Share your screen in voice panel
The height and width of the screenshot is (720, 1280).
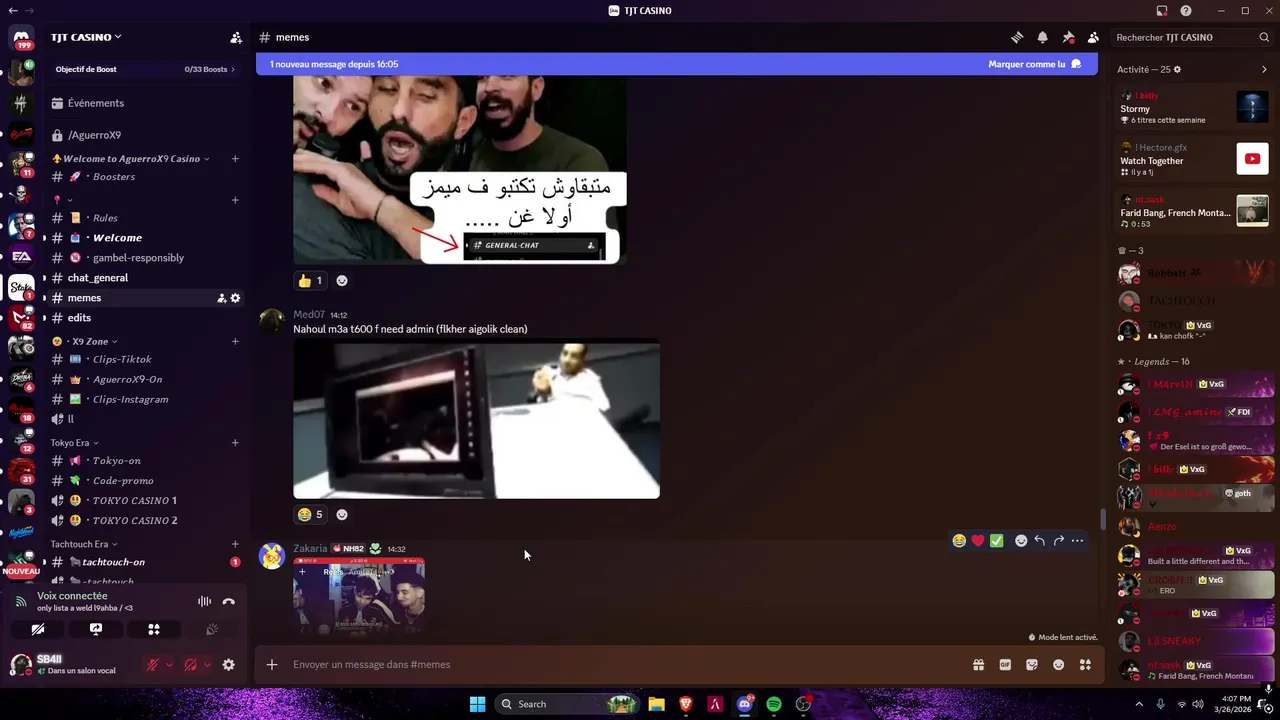point(96,629)
